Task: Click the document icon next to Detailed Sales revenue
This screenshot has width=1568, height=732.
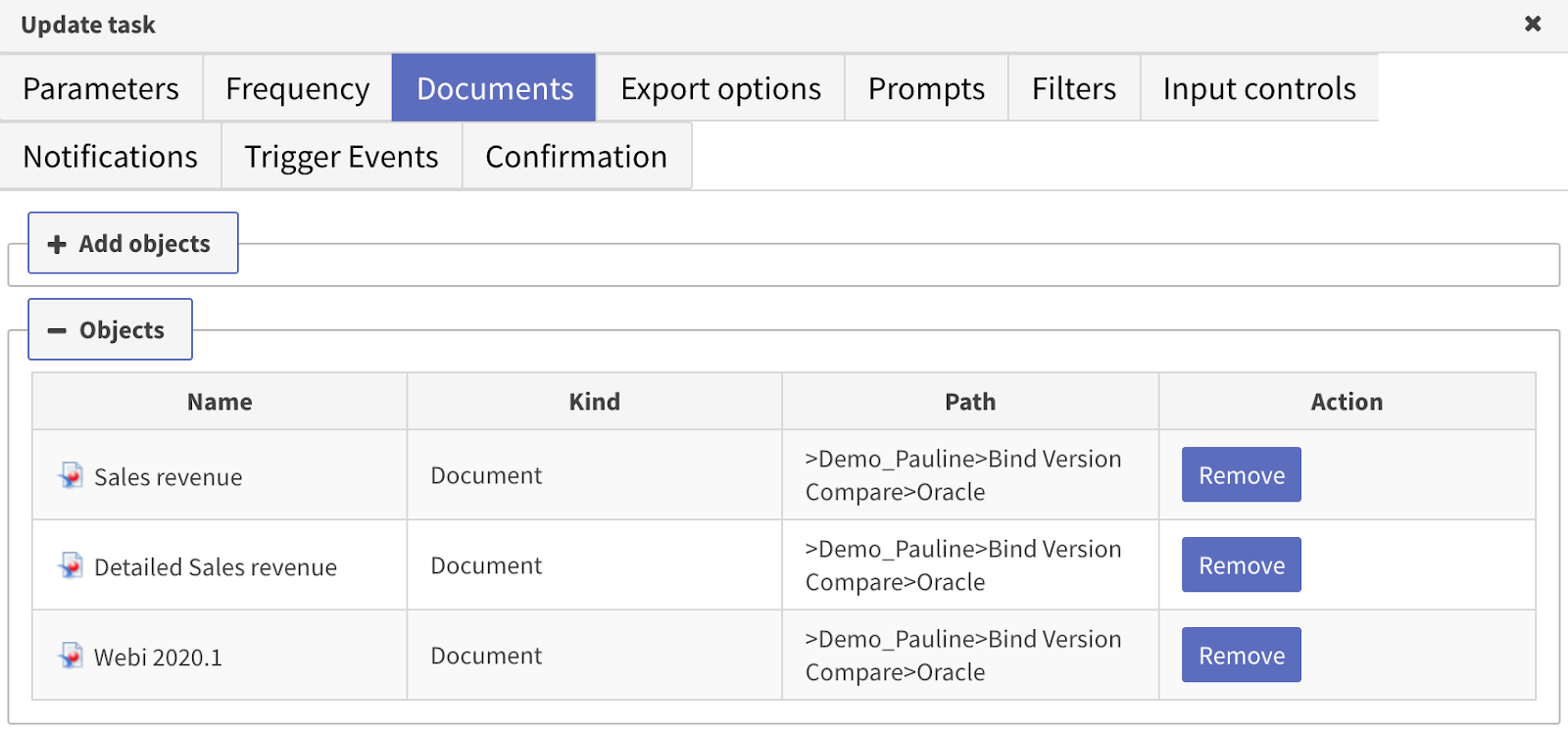Action: click(x=70, y=566)
